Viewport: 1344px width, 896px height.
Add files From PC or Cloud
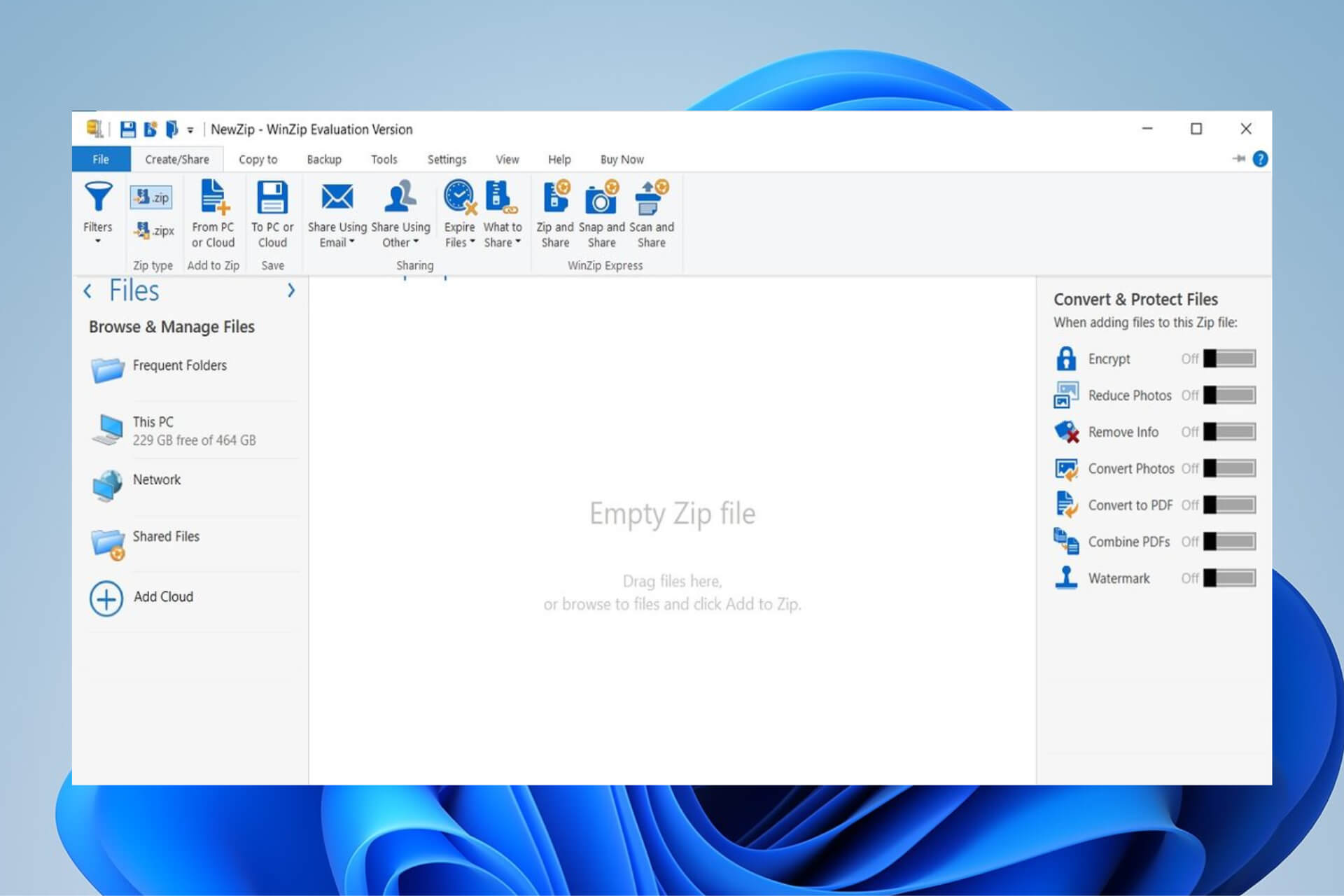tap(213, 214)
